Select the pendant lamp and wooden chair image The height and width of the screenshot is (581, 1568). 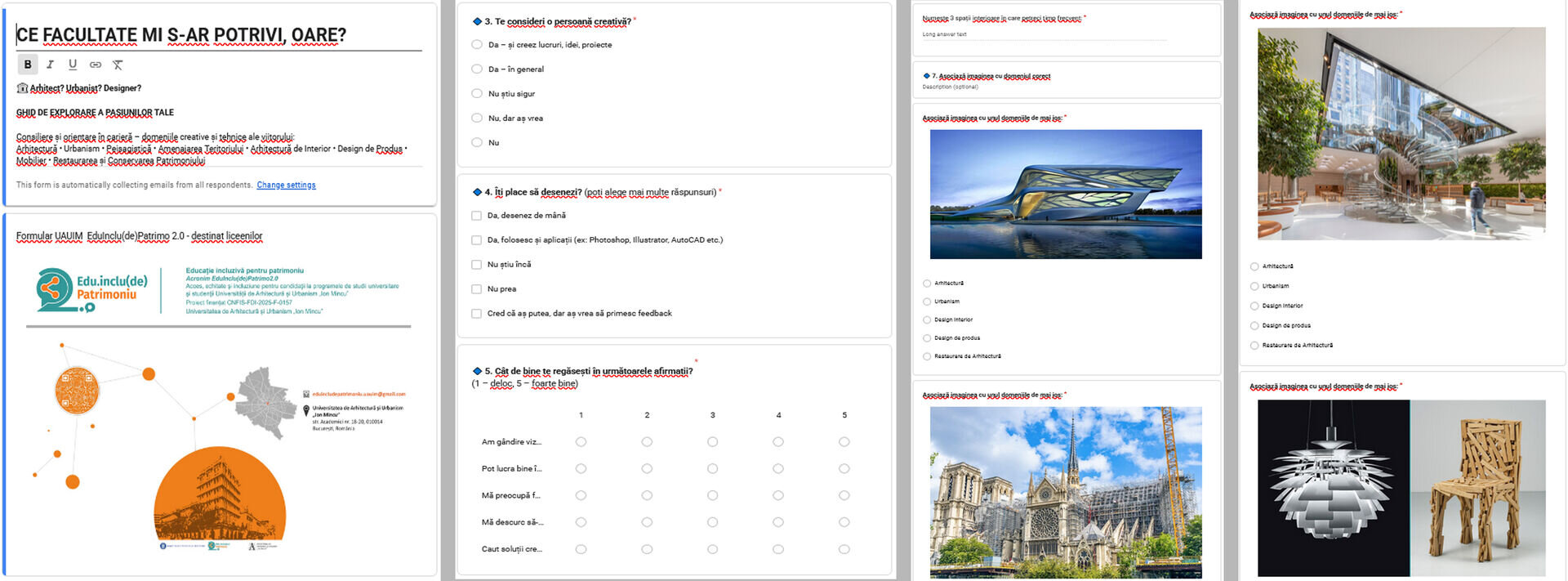pyautogui.click(x=1401, y=488)
